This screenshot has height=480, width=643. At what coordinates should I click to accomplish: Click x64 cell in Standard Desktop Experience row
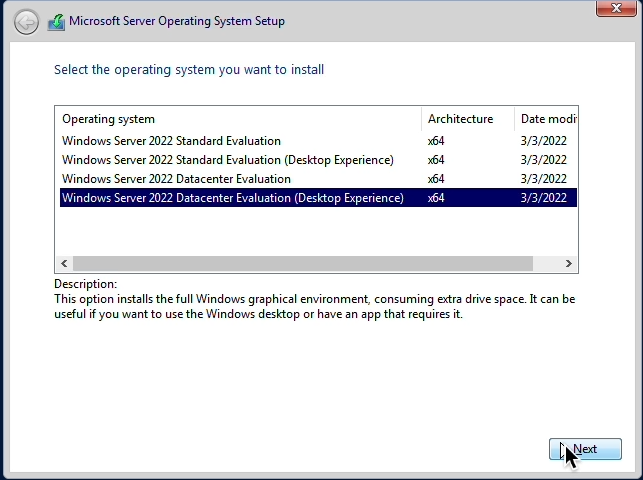point(436,160)
